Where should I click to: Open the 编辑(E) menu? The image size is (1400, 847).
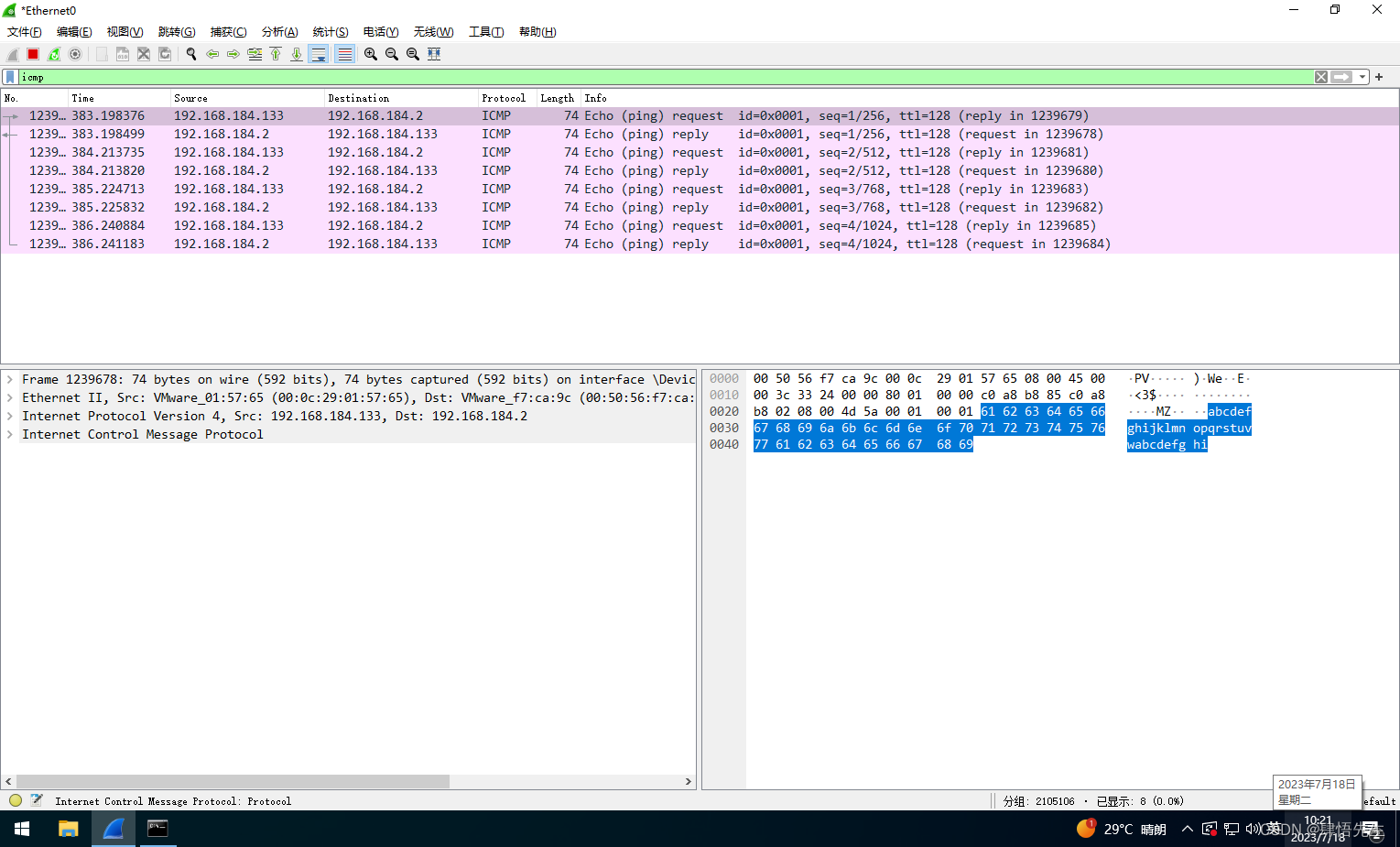[74, 32]
